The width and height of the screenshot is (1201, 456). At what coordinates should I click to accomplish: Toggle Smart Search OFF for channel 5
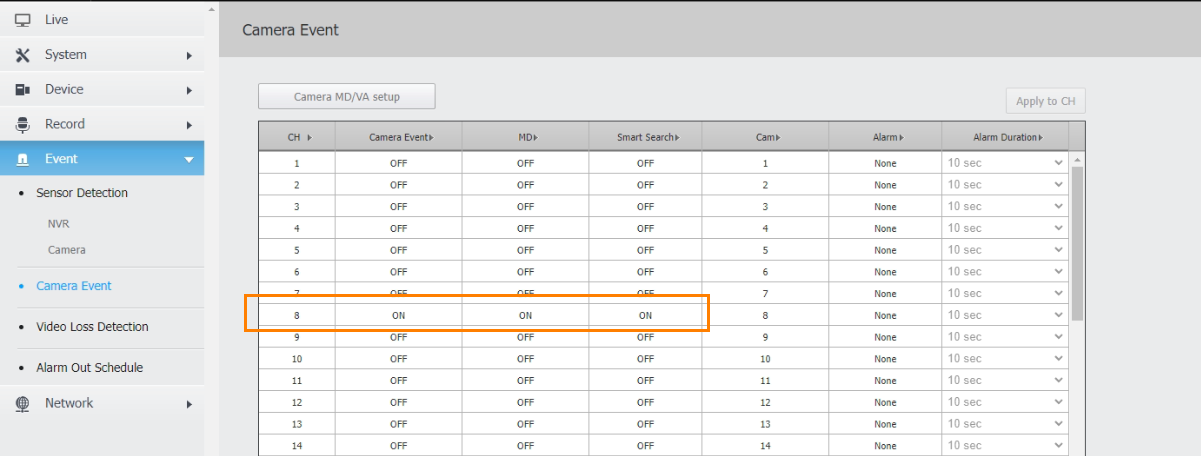click(645, 250)
